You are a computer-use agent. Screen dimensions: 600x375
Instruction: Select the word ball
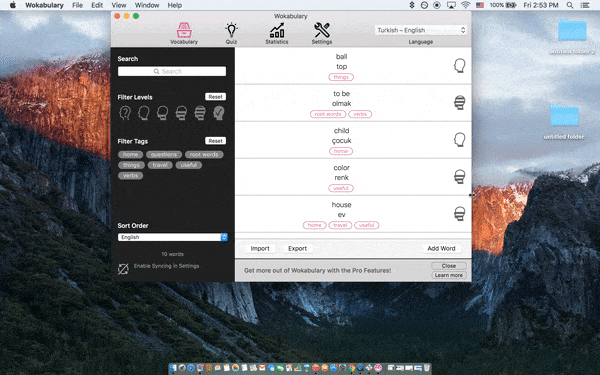(x=341, y=57)
